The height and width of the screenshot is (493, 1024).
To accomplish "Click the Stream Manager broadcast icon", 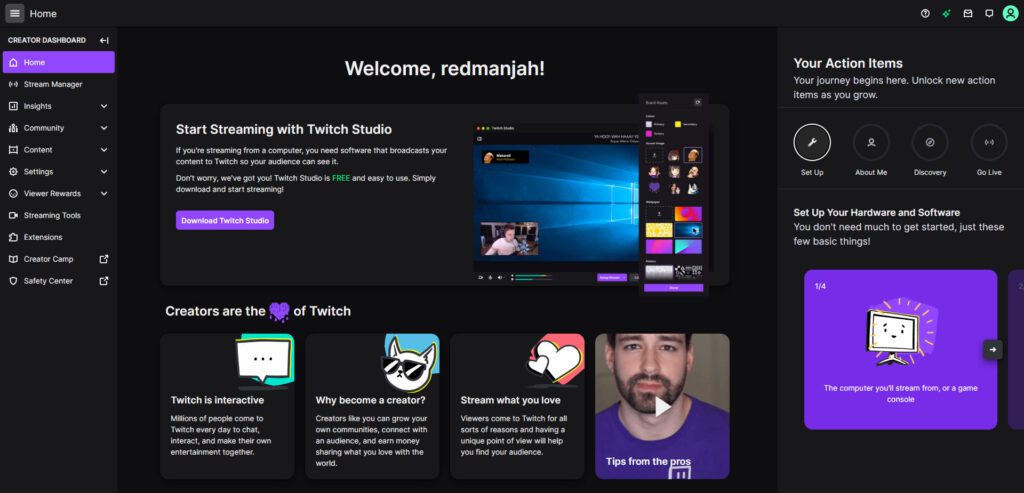I will (13, 84).
